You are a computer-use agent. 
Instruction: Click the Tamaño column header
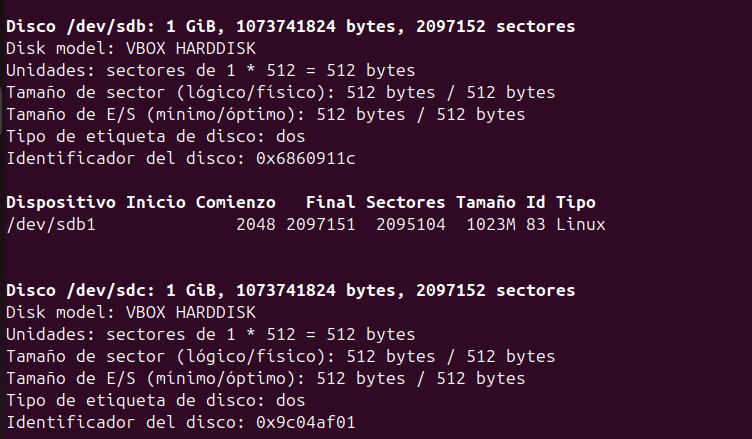485,203
